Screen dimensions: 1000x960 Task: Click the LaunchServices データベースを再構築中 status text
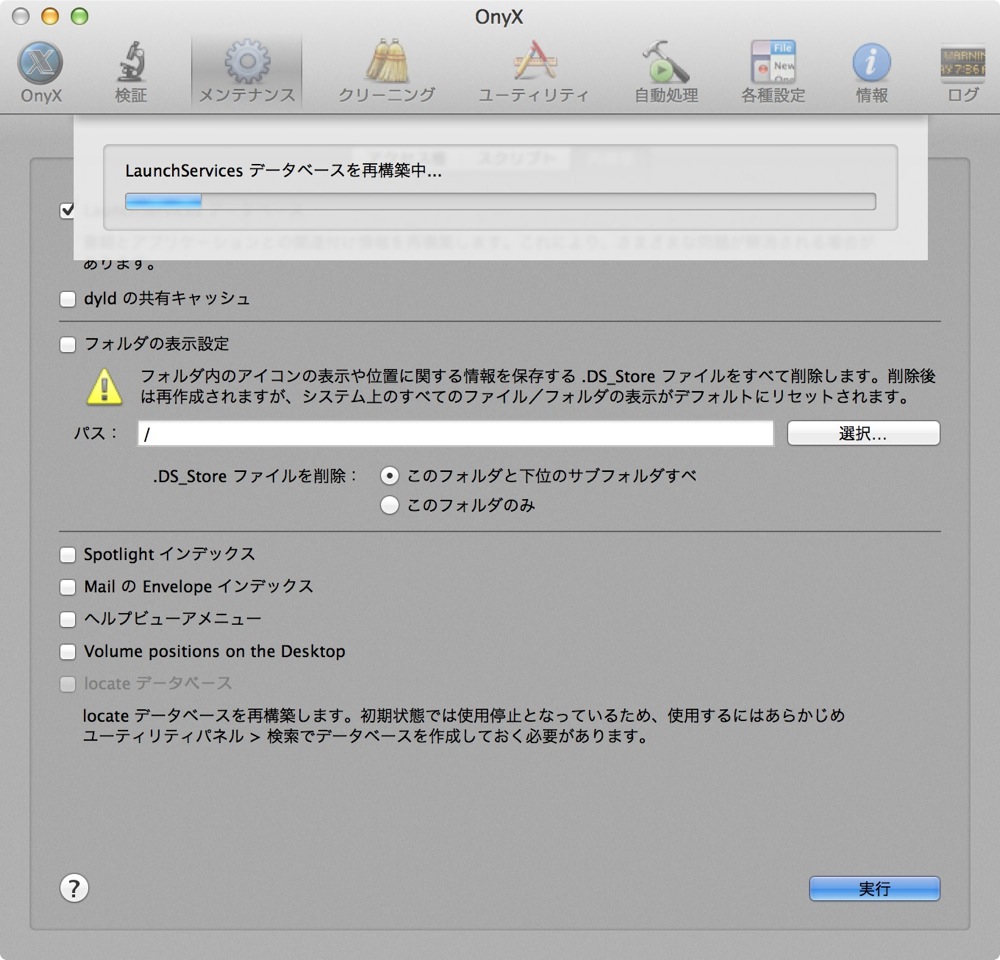pos(283,171)
